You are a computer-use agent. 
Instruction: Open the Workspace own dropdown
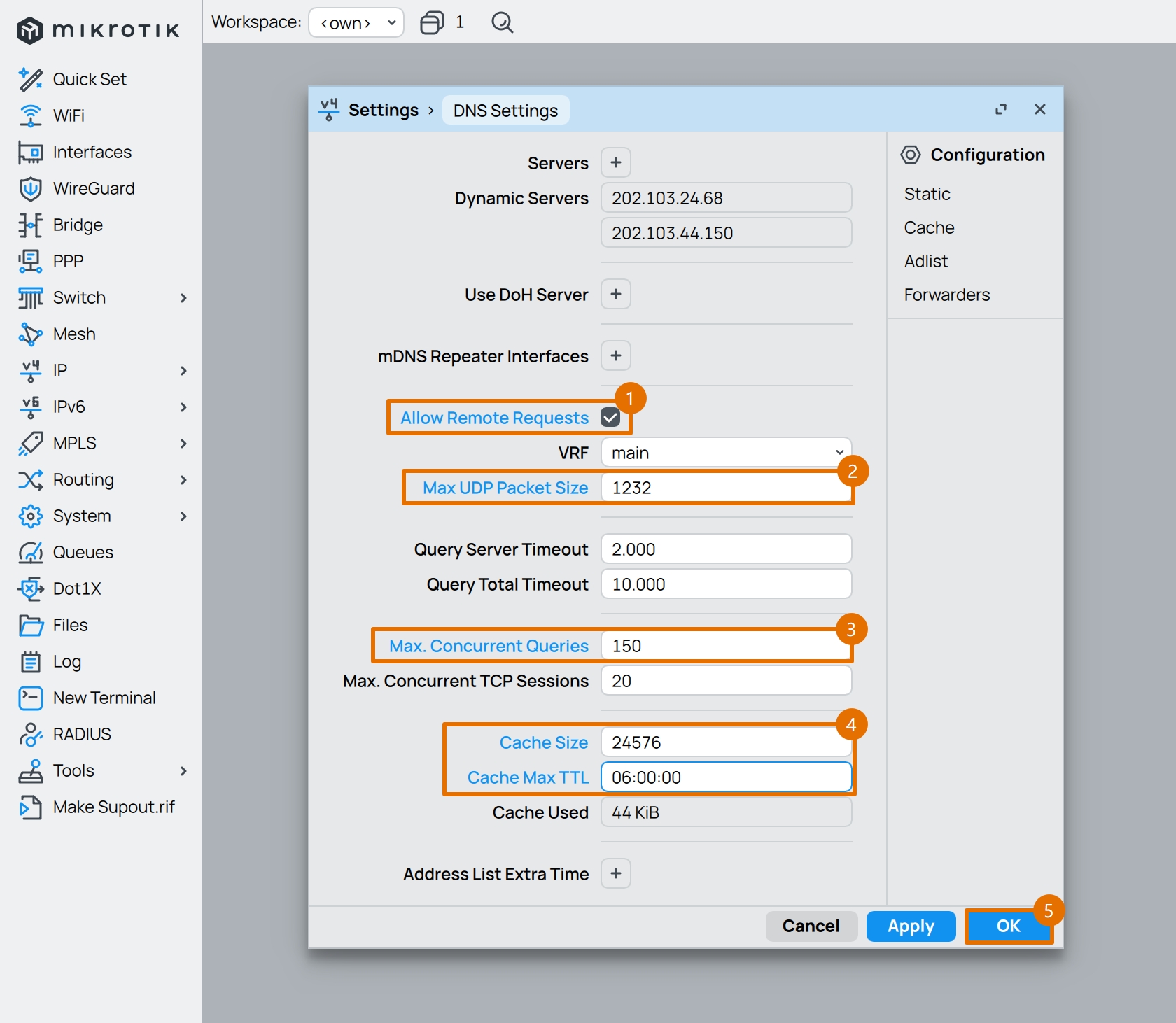click(x=356, y=22)
